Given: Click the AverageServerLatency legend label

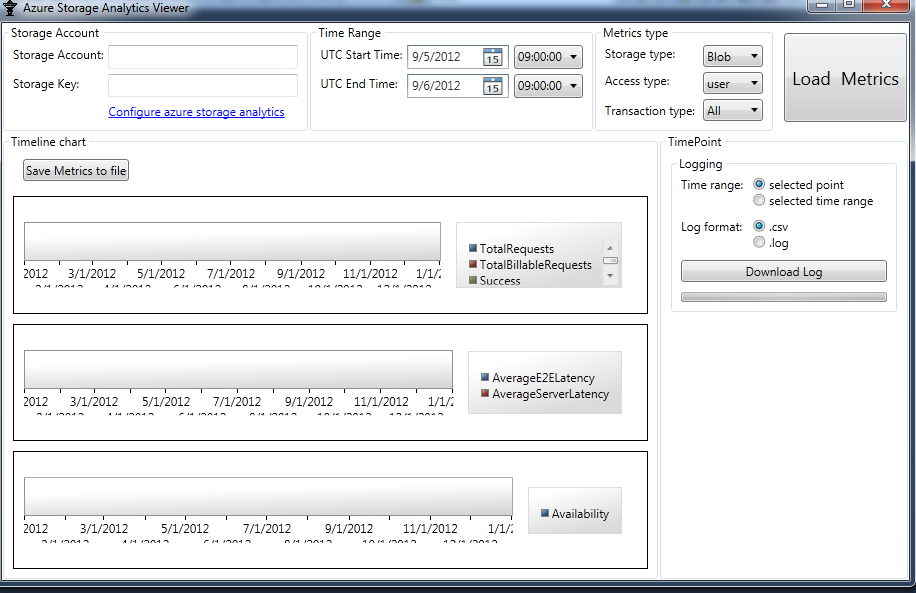Looking at the screenshot, I should pyautogui.click(x=550, y=394).
